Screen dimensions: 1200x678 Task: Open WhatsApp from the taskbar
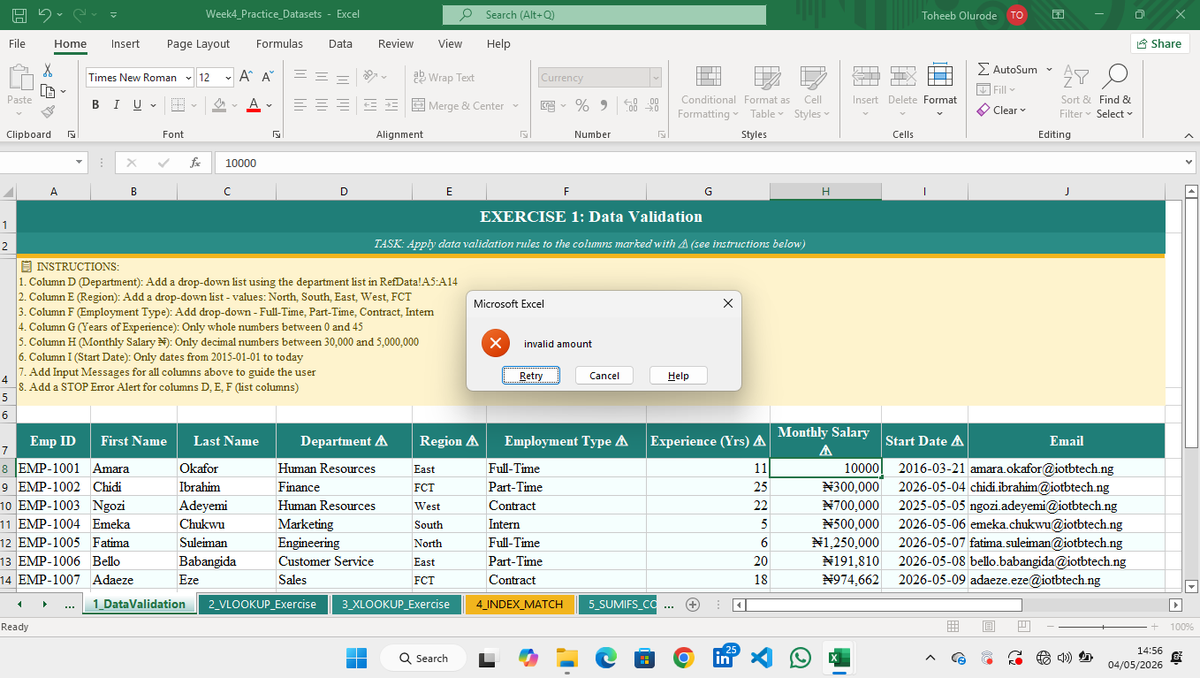pos(800,658)
